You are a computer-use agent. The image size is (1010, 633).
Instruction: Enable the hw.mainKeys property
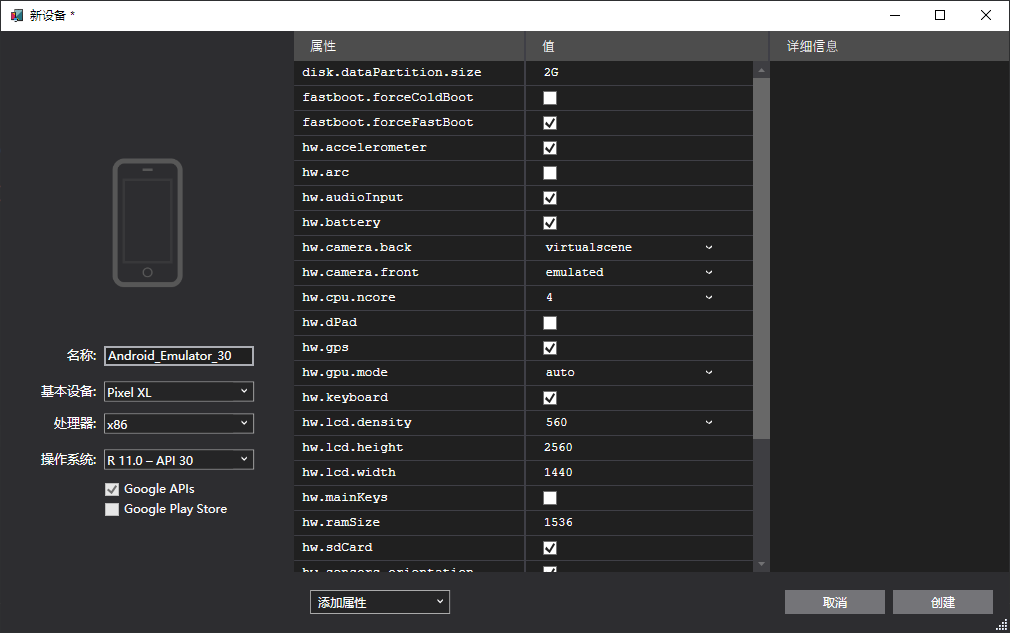coord(549,497)
